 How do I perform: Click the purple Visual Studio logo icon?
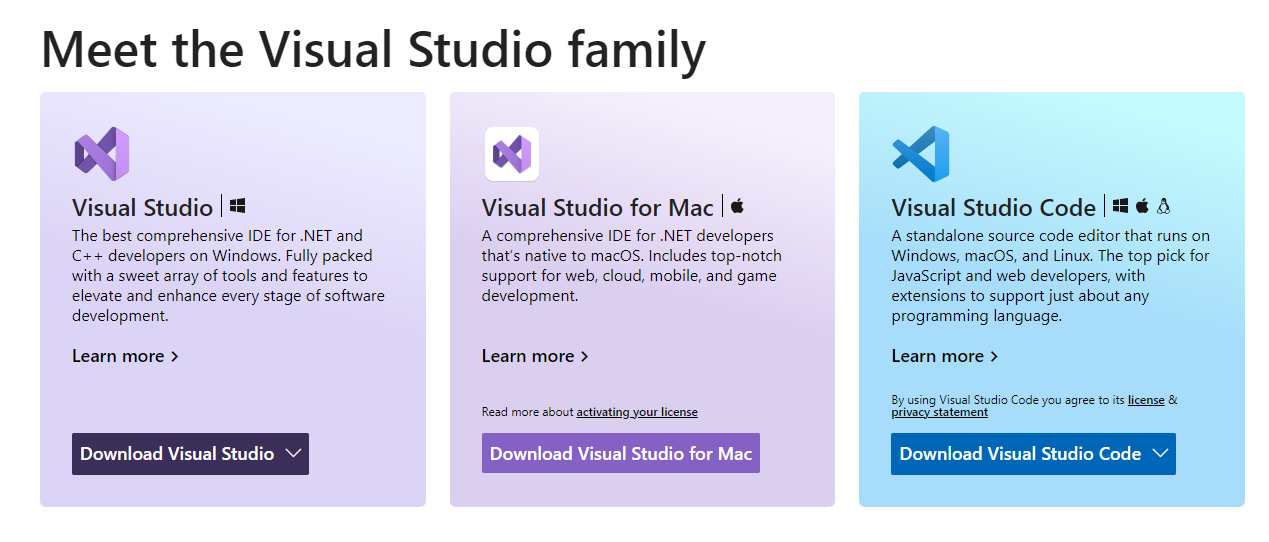[x=102, y=154]
